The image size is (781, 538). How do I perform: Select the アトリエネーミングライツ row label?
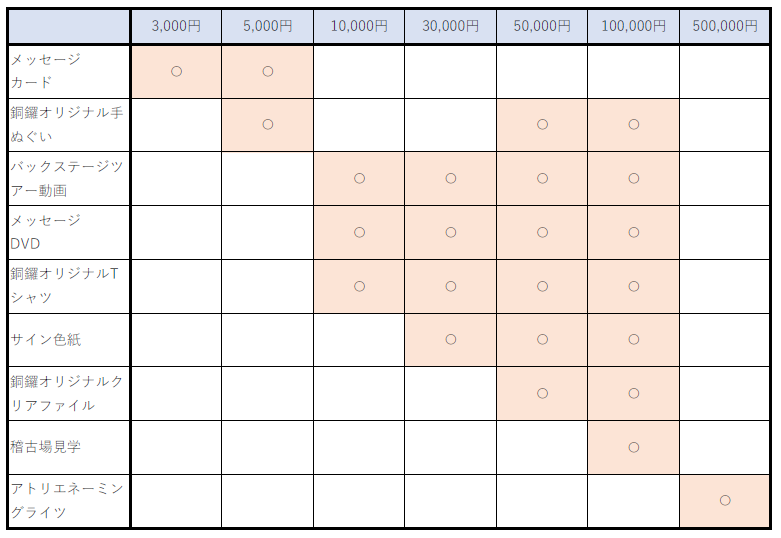coord(68,500)
